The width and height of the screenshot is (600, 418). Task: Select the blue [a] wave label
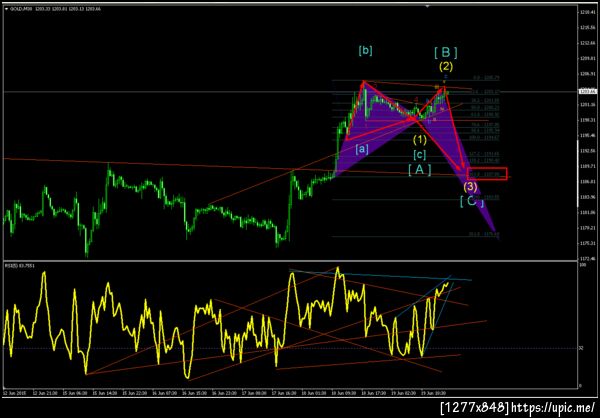tap(362, 149)
